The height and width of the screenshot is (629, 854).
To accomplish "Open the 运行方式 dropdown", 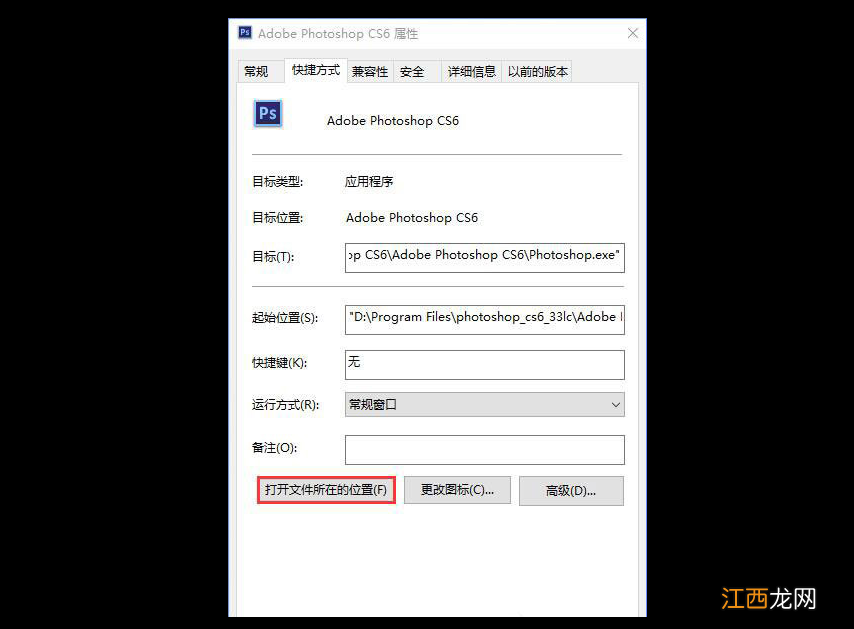I will pyautogui.click(x=485, y=405).
